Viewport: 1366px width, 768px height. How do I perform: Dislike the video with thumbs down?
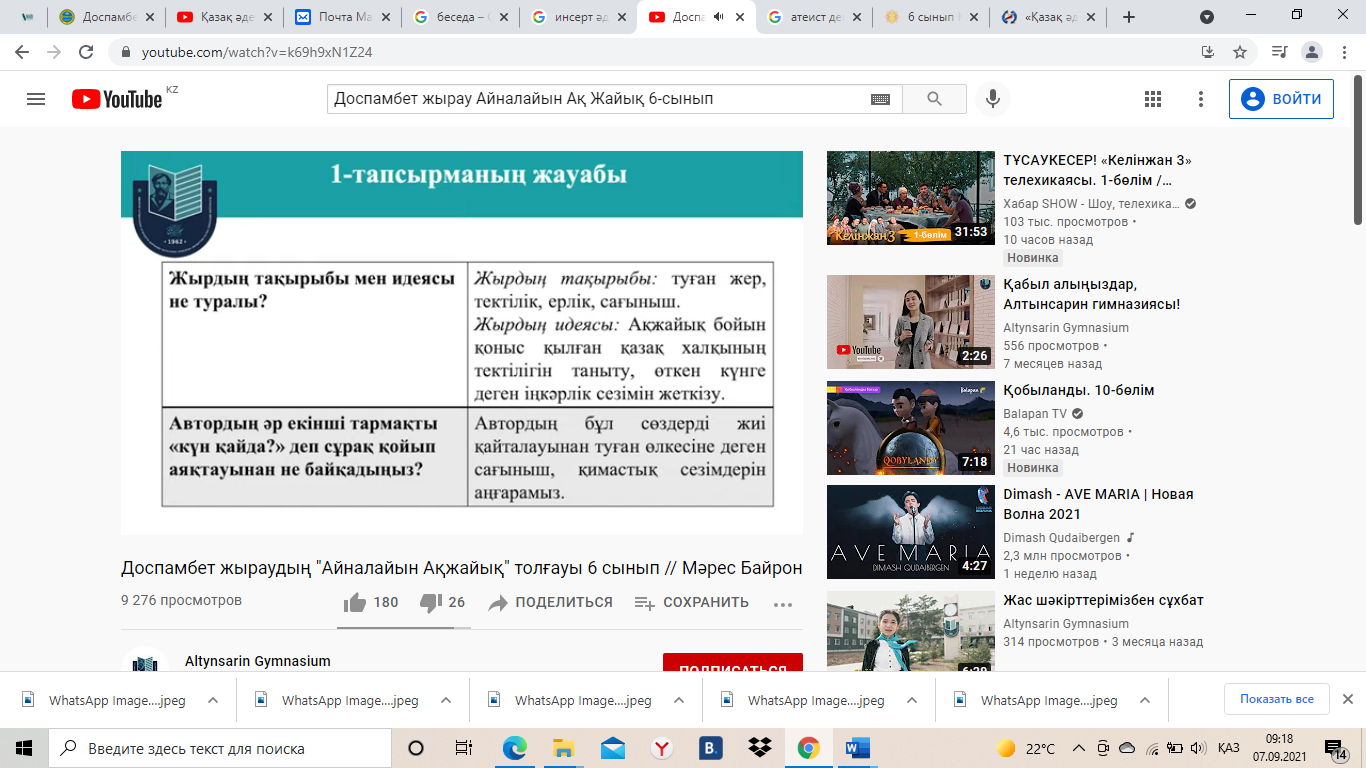[431, 602]
